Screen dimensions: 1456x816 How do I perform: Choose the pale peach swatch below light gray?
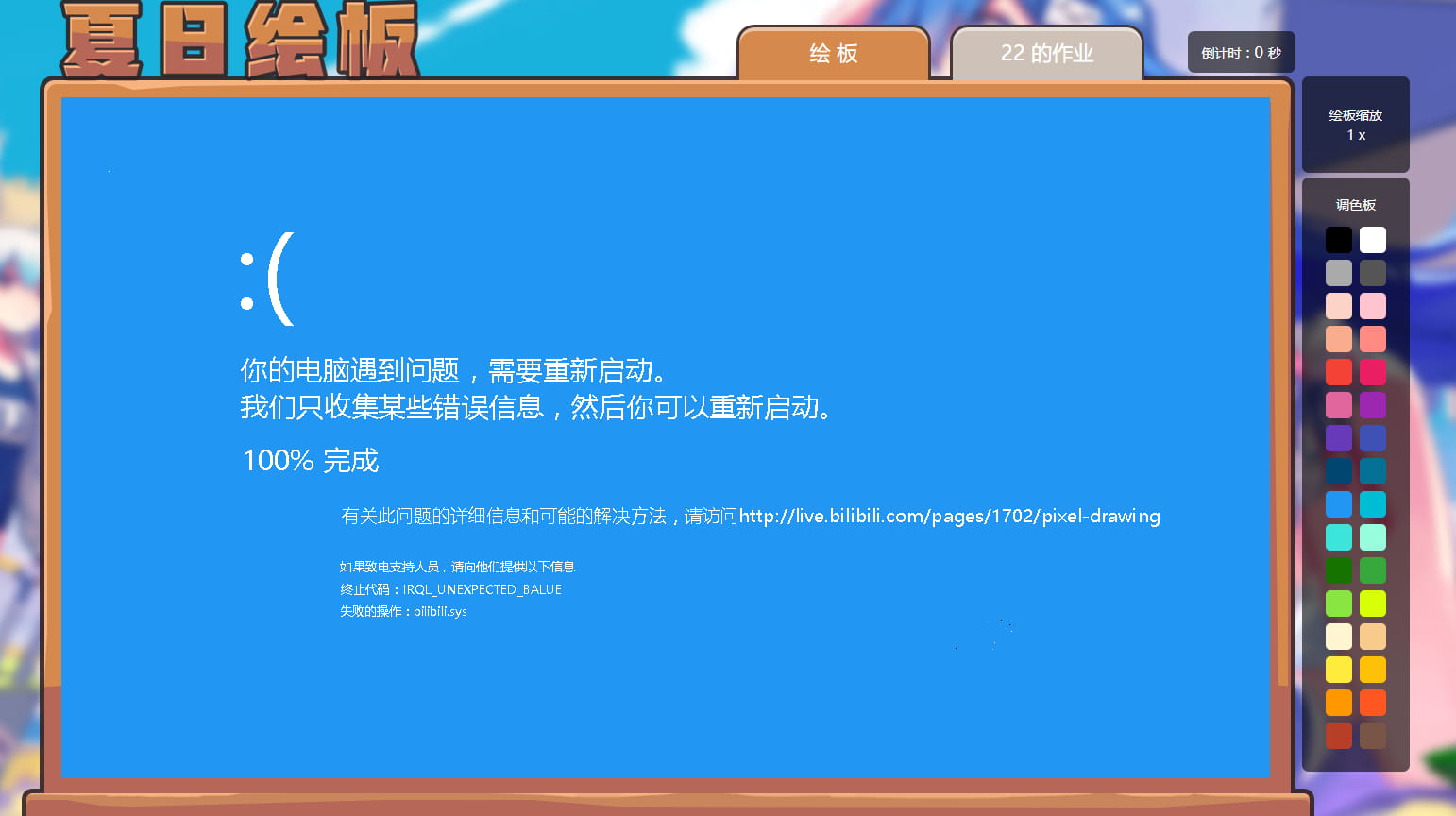tap(1339, 306)
